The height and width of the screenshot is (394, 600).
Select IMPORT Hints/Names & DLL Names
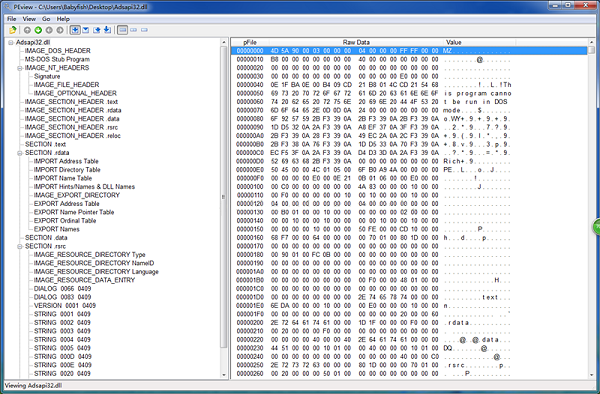[84, 187]
